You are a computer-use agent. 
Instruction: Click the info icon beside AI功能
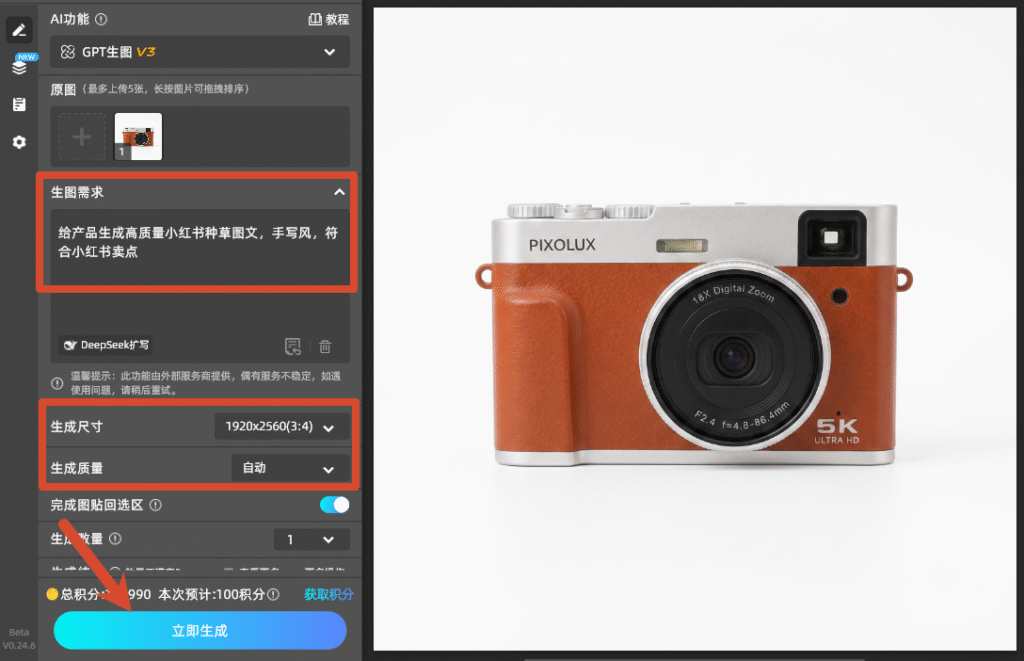click(101, 19)
